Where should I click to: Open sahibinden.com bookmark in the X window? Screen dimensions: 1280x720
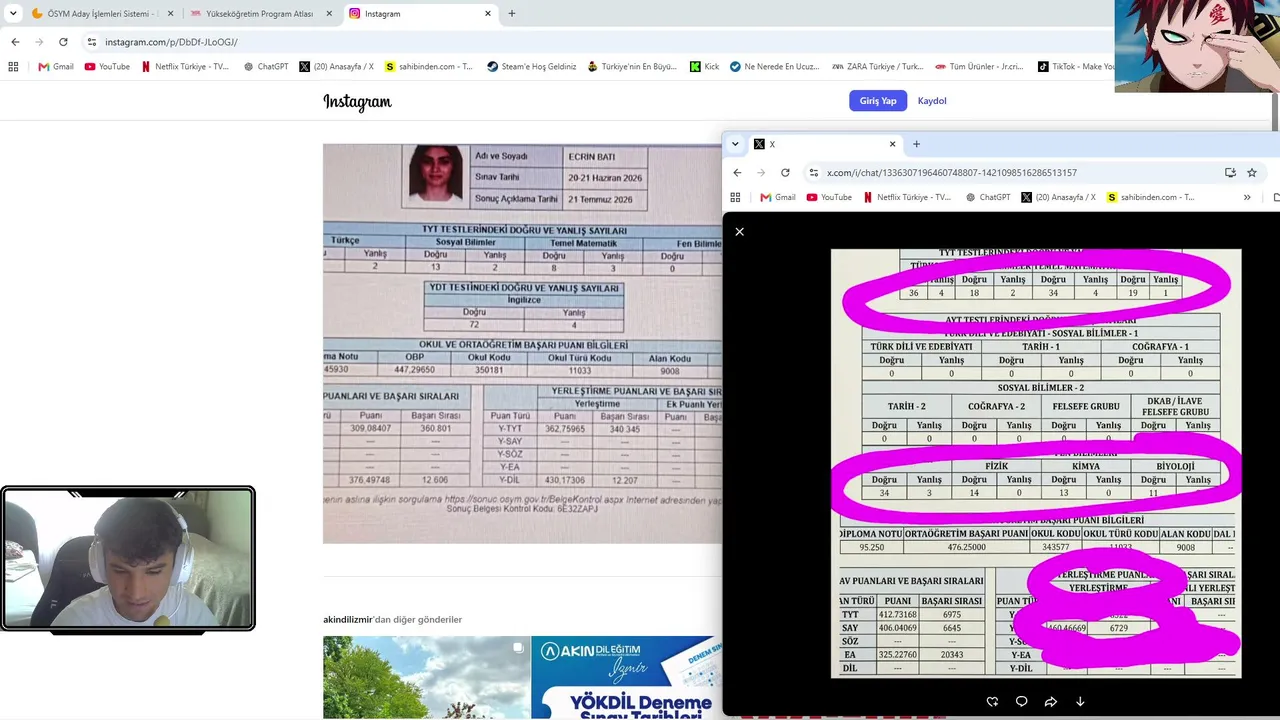pyautogui.click(x=1150, y=197)
